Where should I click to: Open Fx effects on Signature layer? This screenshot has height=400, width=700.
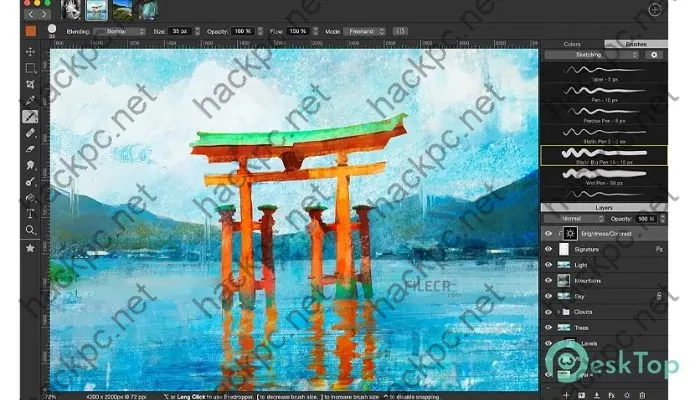click(659, 249)
